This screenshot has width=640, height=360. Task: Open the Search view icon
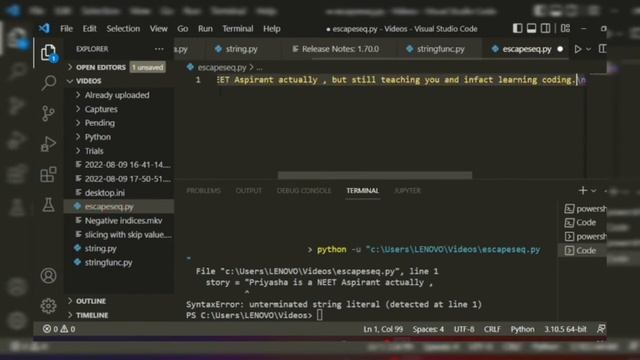click(x=48, y=83)
